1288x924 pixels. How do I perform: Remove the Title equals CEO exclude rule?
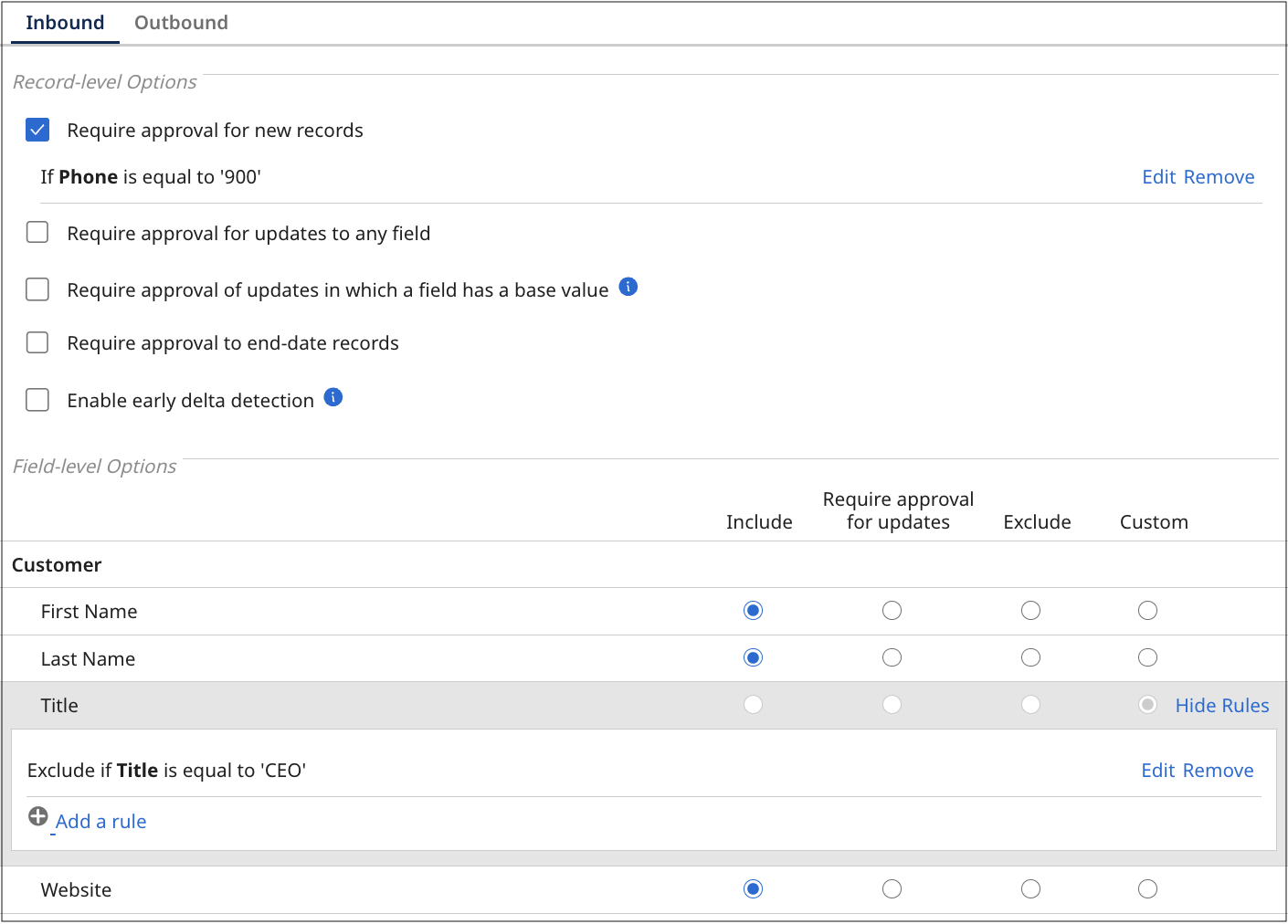point(1218,771)
